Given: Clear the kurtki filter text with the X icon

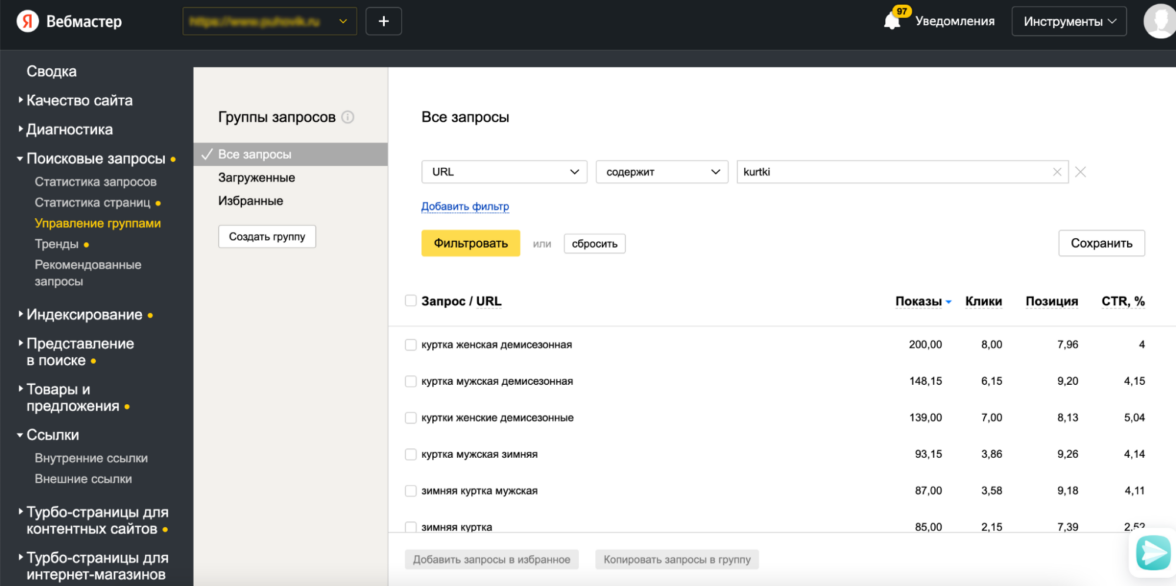Looking at the screenshot, I should coord(1057,172).
